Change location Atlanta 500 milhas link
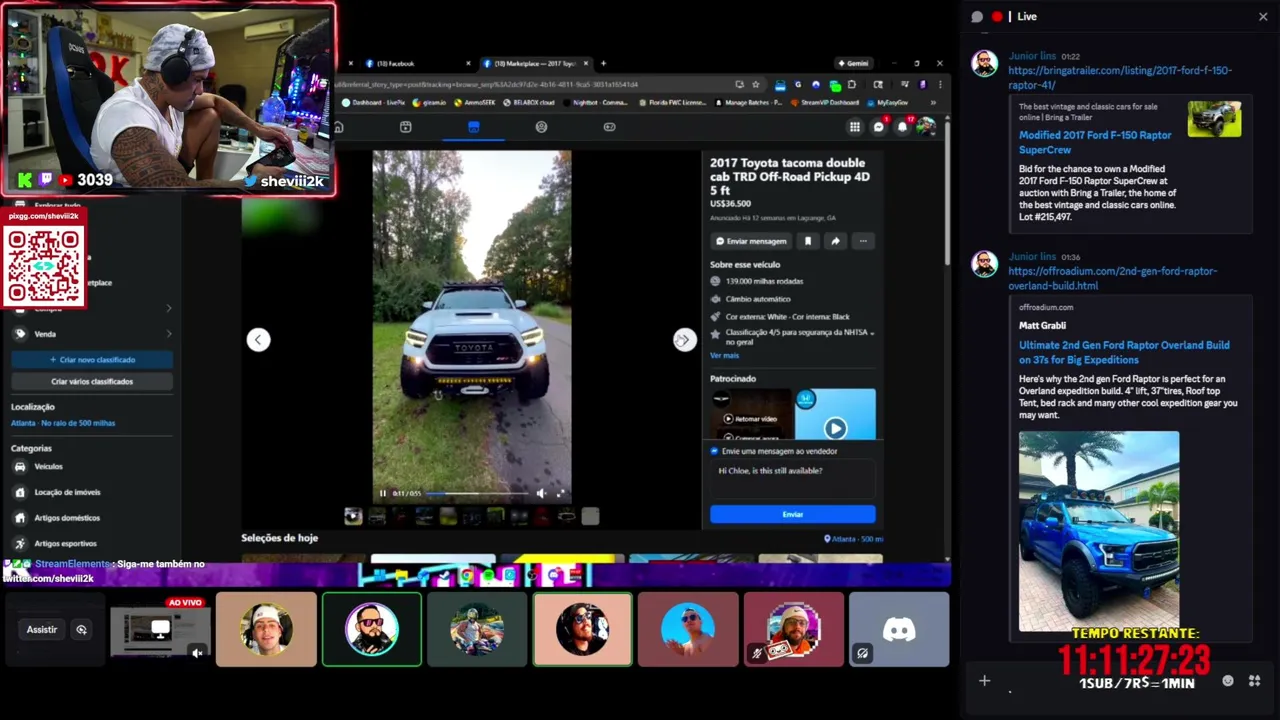This screenshot has width=1280, height=720. [63, 423]
